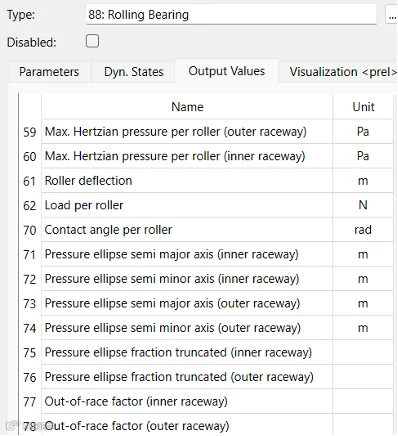Select the Output Values tab
This screenshot has width=398, height=436.
(x=227, y=71)
